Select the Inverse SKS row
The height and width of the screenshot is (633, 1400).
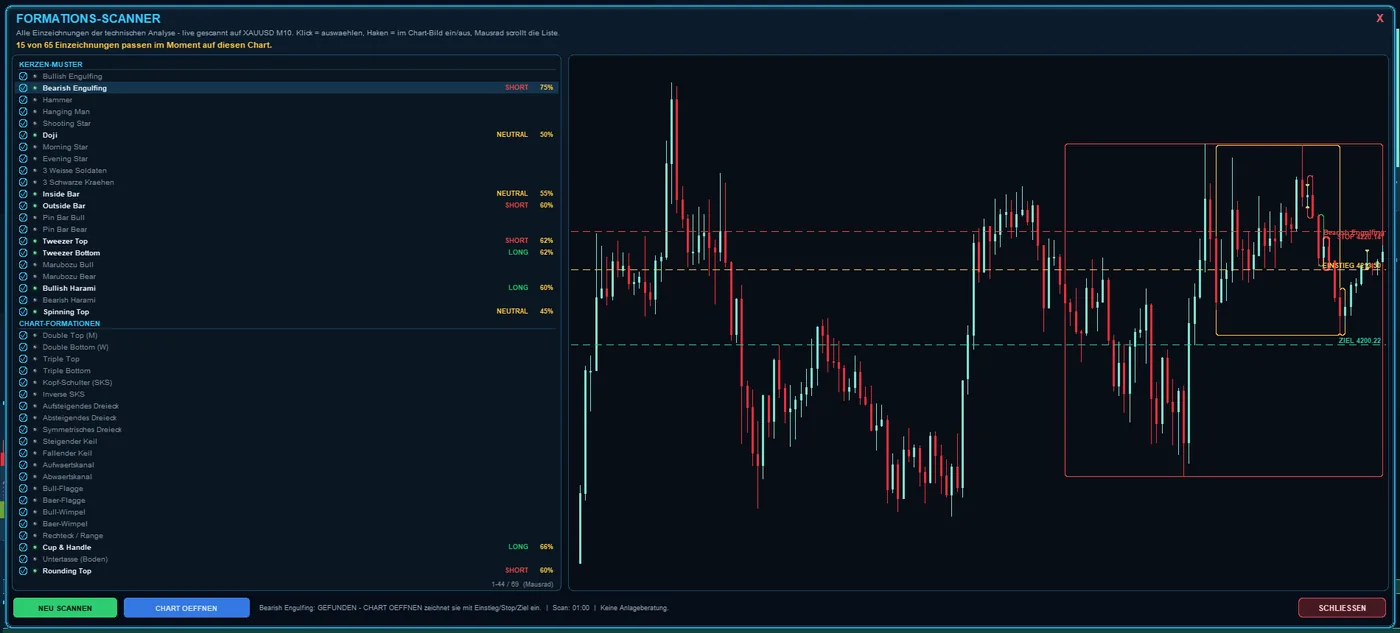pyautogui.click(x=286, y=394)
